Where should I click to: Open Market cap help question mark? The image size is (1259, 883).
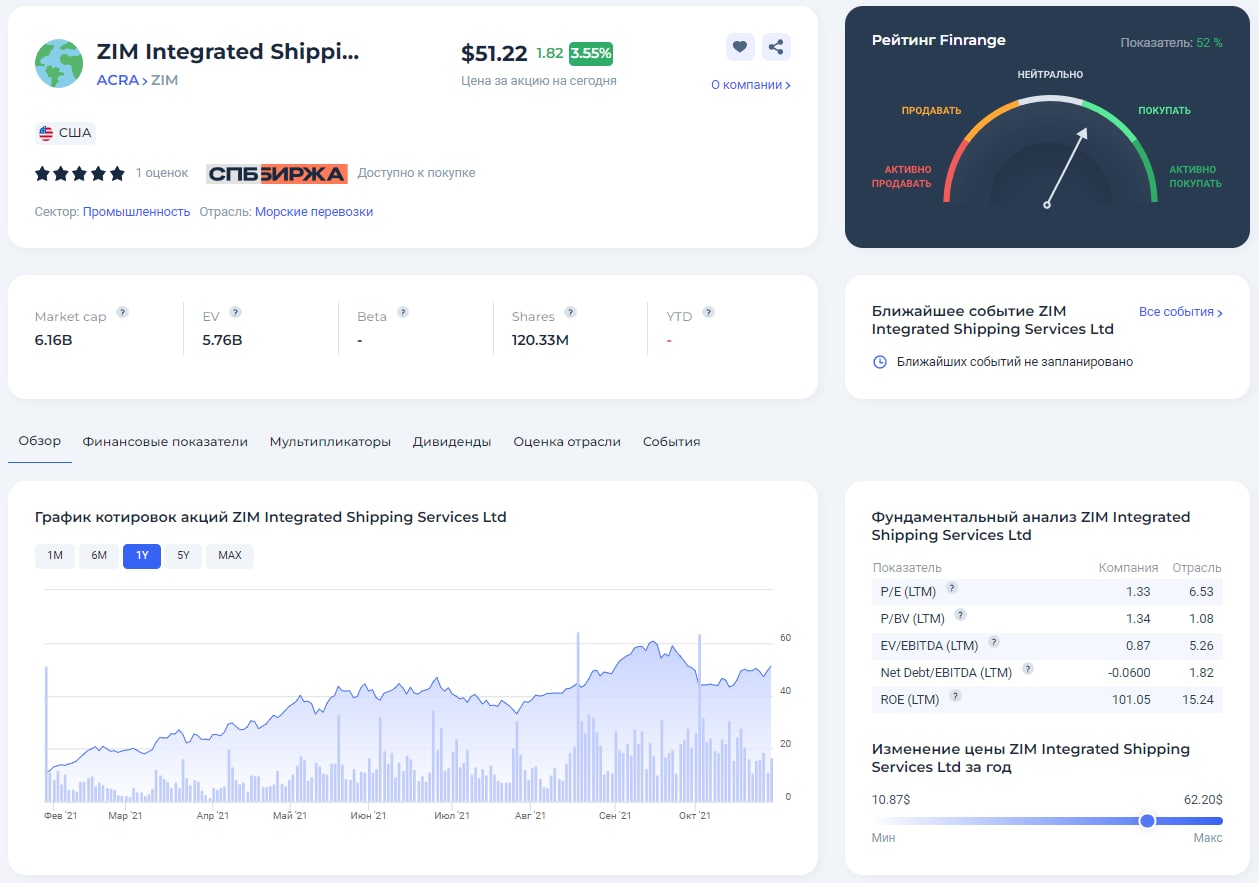click(x=122, y=312)
